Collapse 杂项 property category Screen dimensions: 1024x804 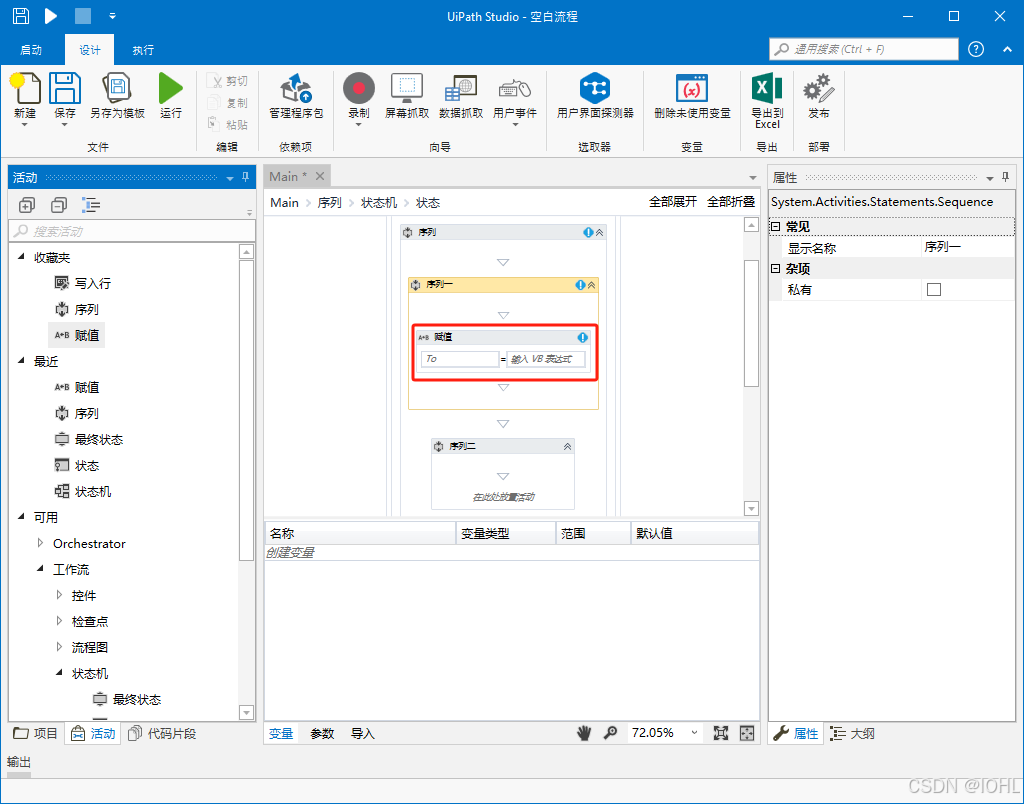[x=775, y=268]
